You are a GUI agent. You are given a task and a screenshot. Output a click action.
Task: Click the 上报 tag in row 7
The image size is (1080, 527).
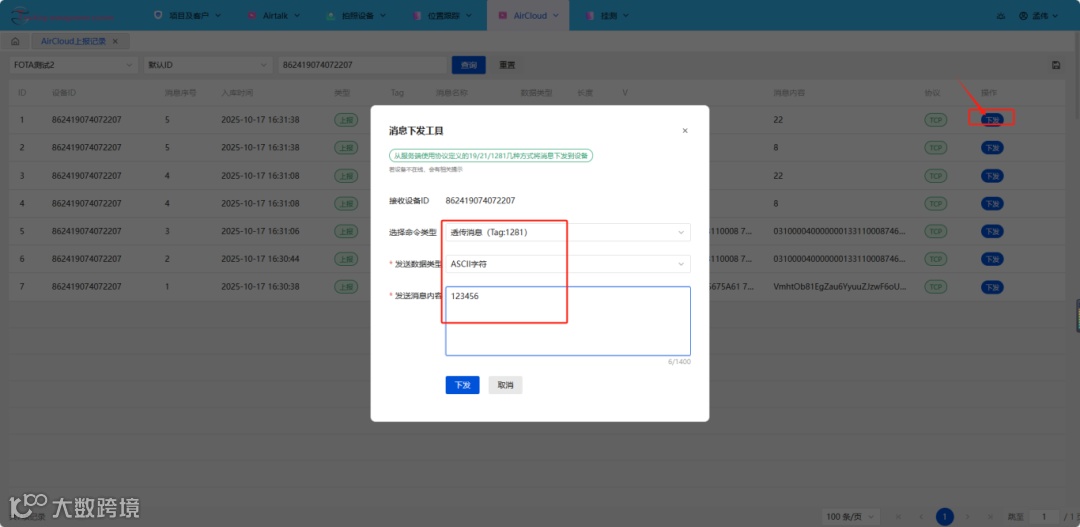pos(346,286)
